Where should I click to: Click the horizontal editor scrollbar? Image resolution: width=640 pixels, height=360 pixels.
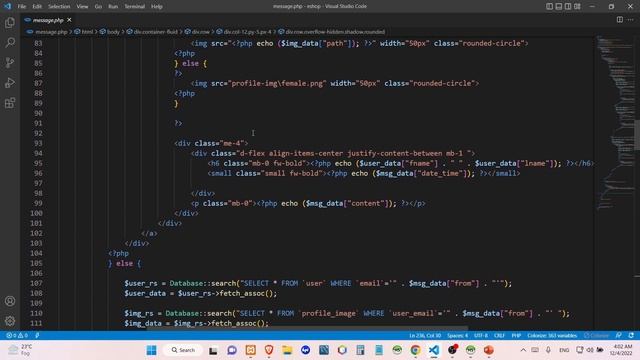(x=308, y=328)
